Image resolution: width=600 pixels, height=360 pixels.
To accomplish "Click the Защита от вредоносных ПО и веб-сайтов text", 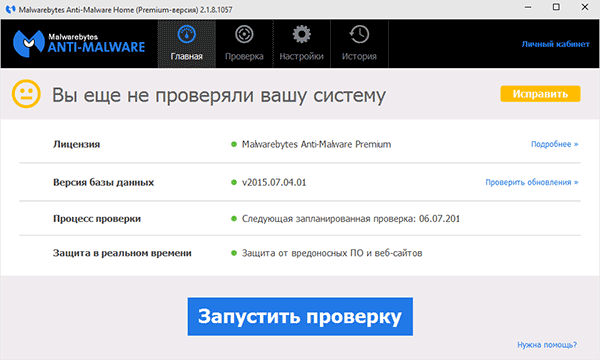I will coord(332,253).
